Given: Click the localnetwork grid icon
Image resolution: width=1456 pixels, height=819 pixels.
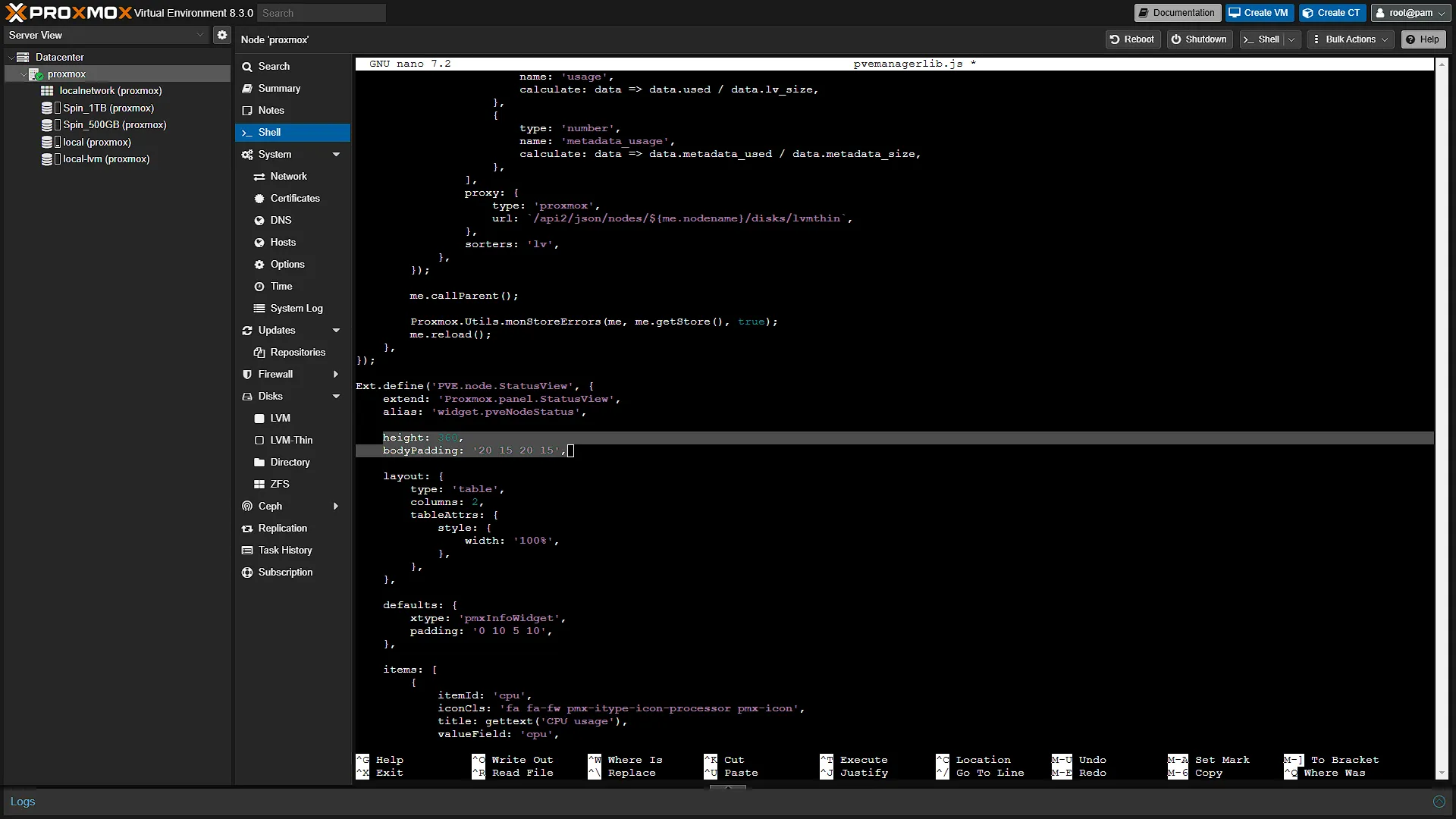Looking at the screenshot, I should [47, 91].
